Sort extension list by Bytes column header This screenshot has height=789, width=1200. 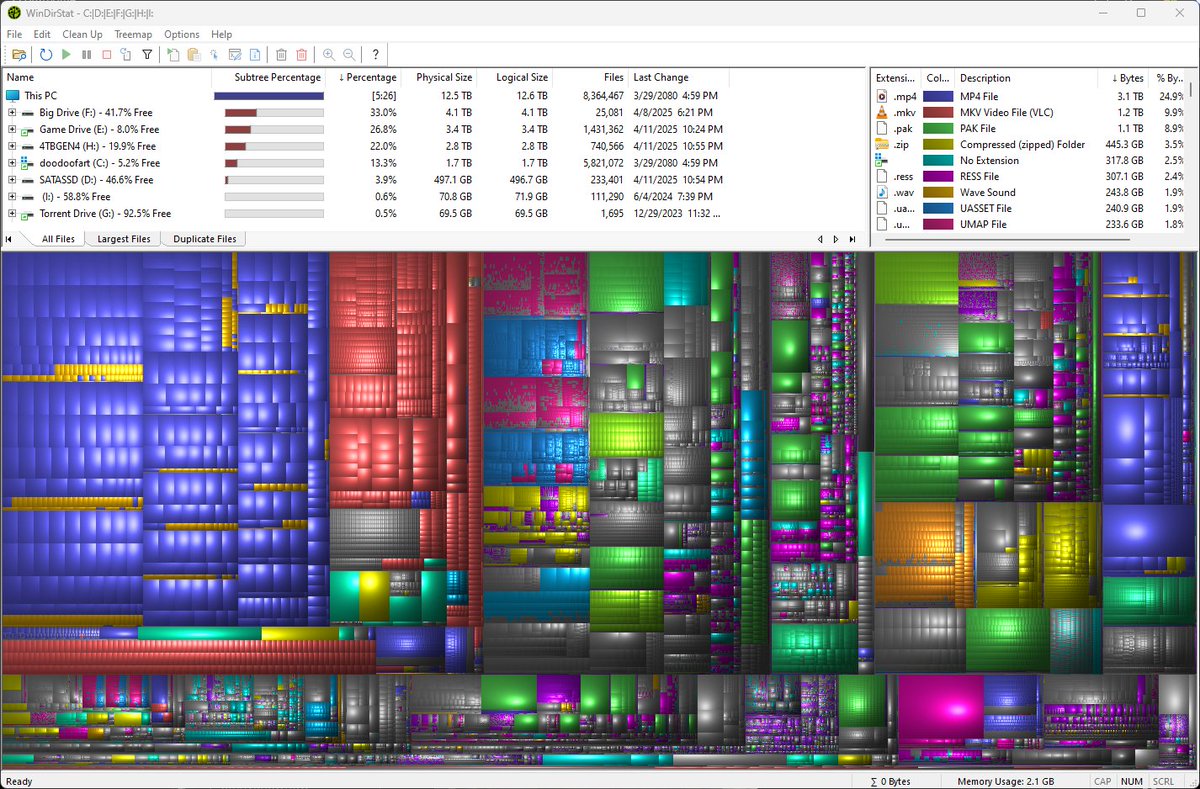click(x=1122, y=78)
